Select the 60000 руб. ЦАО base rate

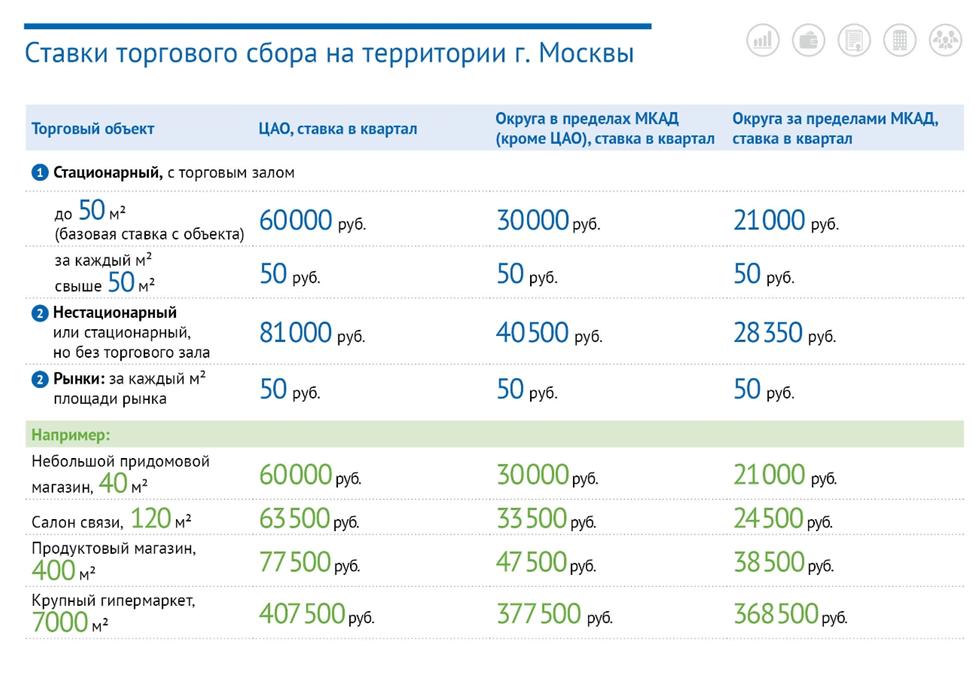tap(312, 221)
